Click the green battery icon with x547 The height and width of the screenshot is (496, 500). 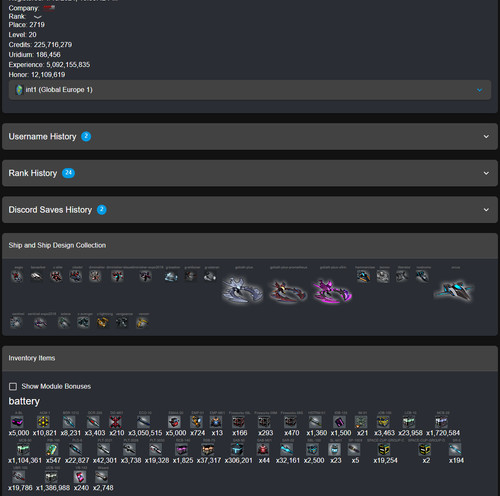52,450
